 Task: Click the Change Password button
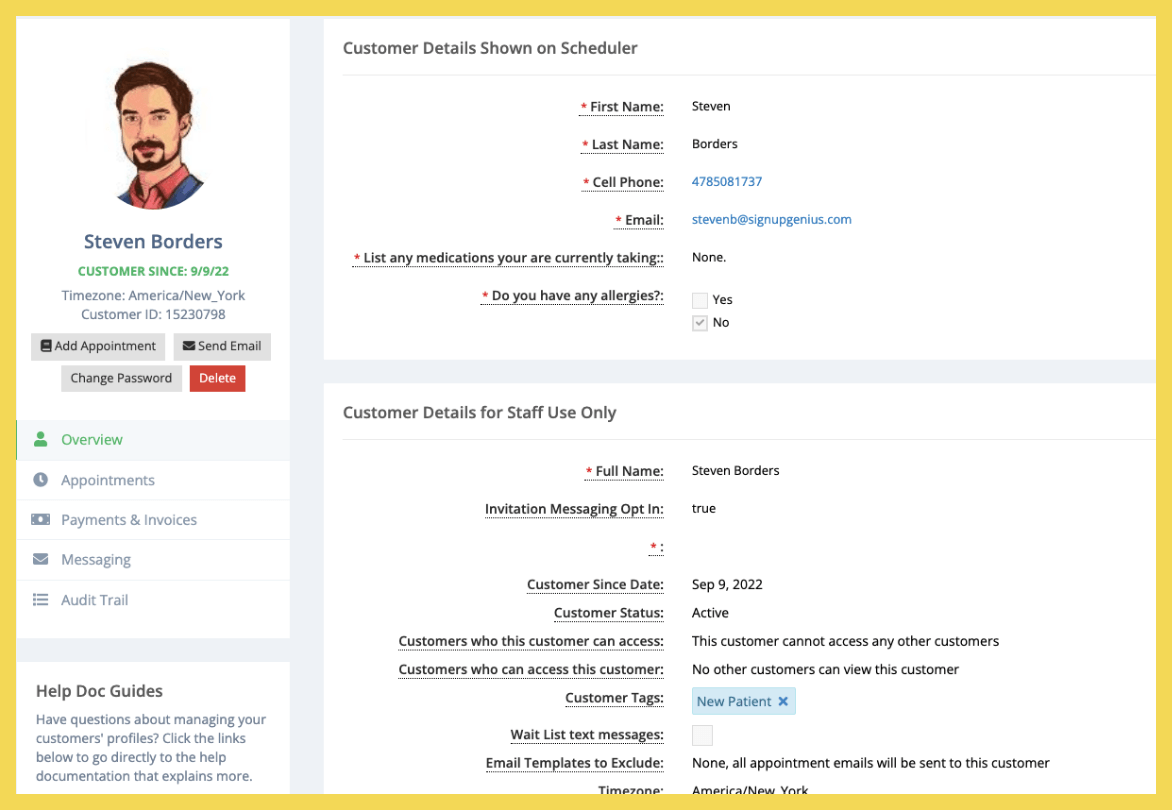(121, 378)
